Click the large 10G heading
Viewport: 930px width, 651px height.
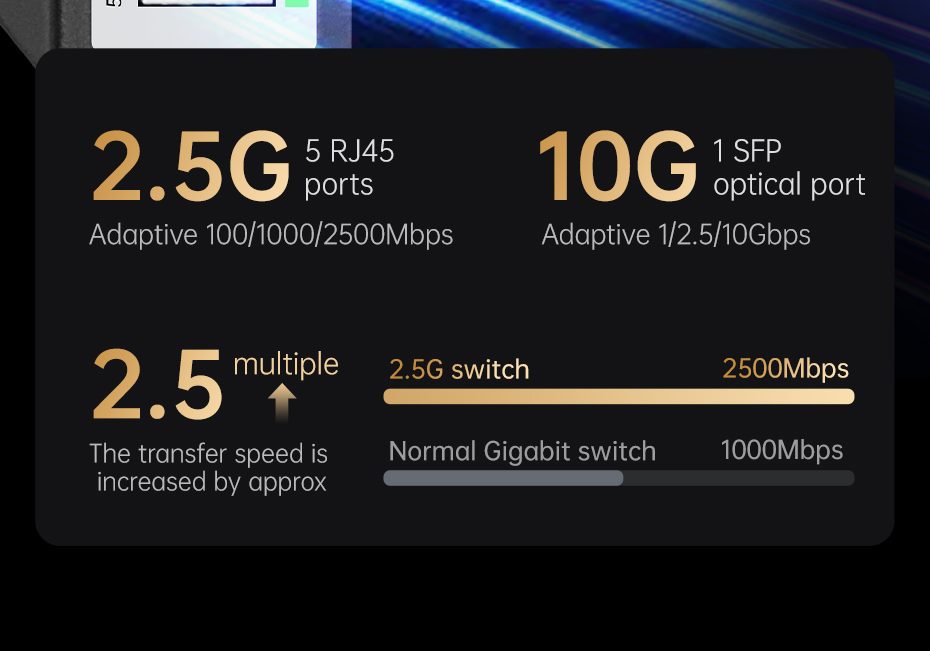pyautogui.click(x=616, y=167)
